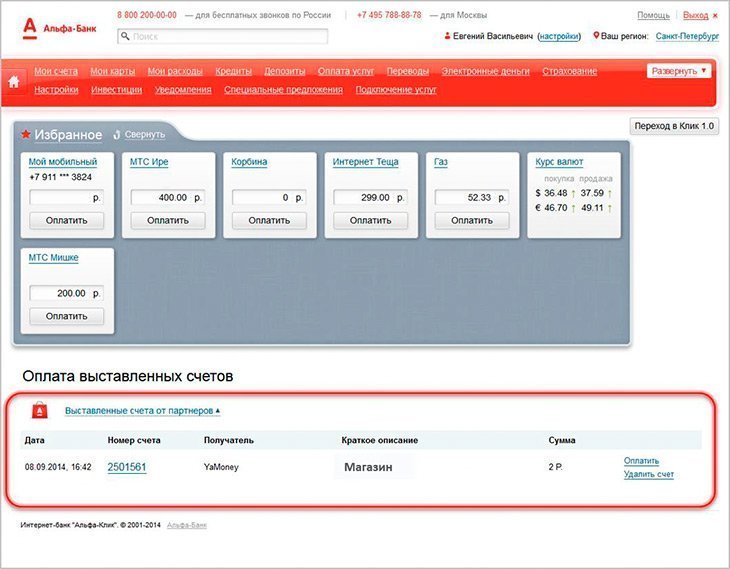Click the 52.33 amount field
The width and height of the screenshot is (730, 569).
pyautogui.click(x=472, y=197)
